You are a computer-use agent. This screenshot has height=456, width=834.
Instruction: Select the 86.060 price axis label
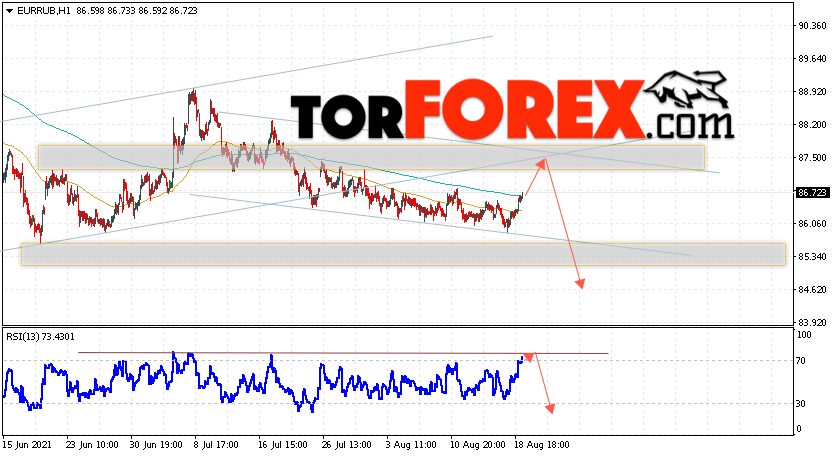pyautogui.click(x=812, y=223)
